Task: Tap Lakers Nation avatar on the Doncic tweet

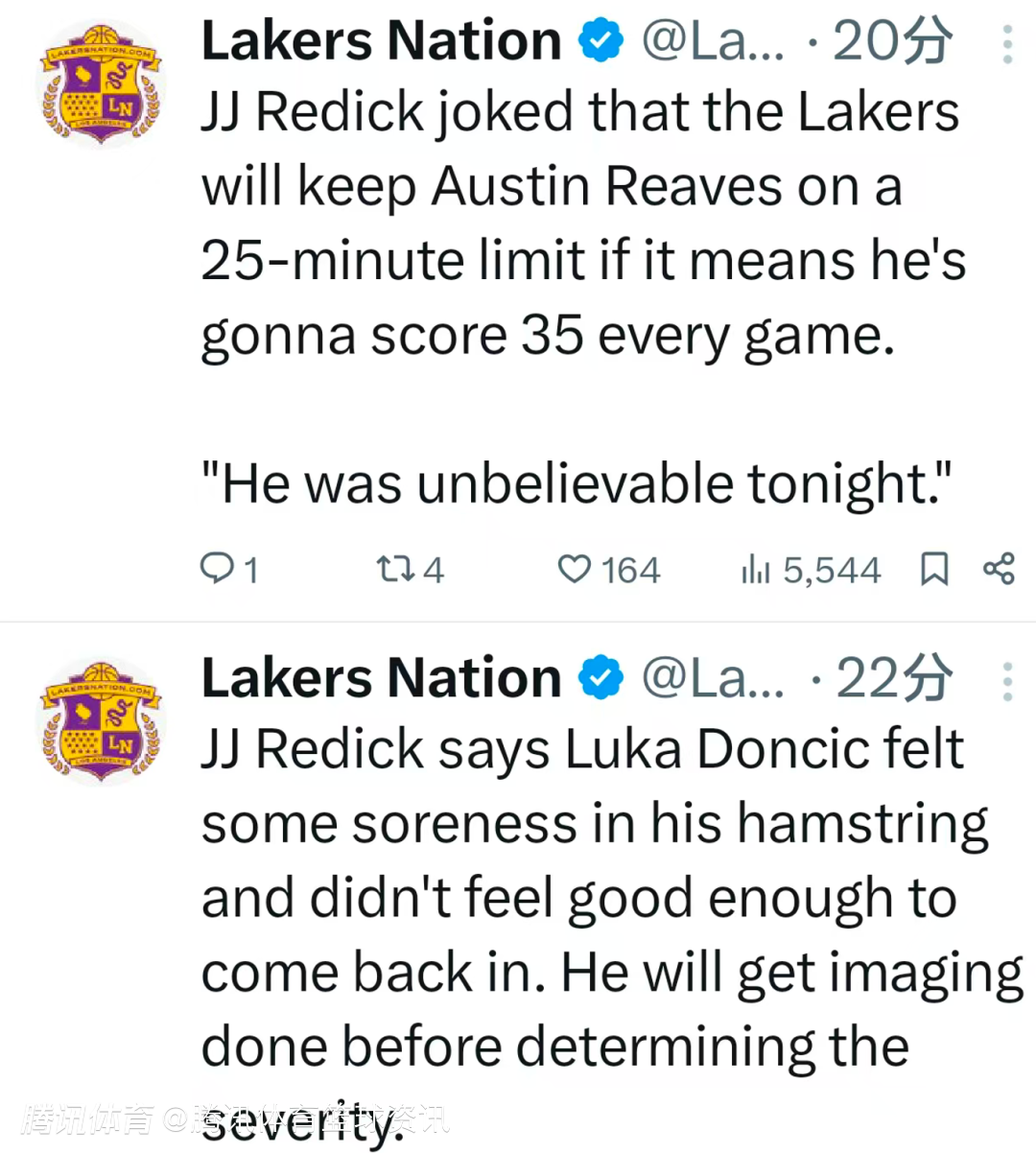Action: click(101, 723)
